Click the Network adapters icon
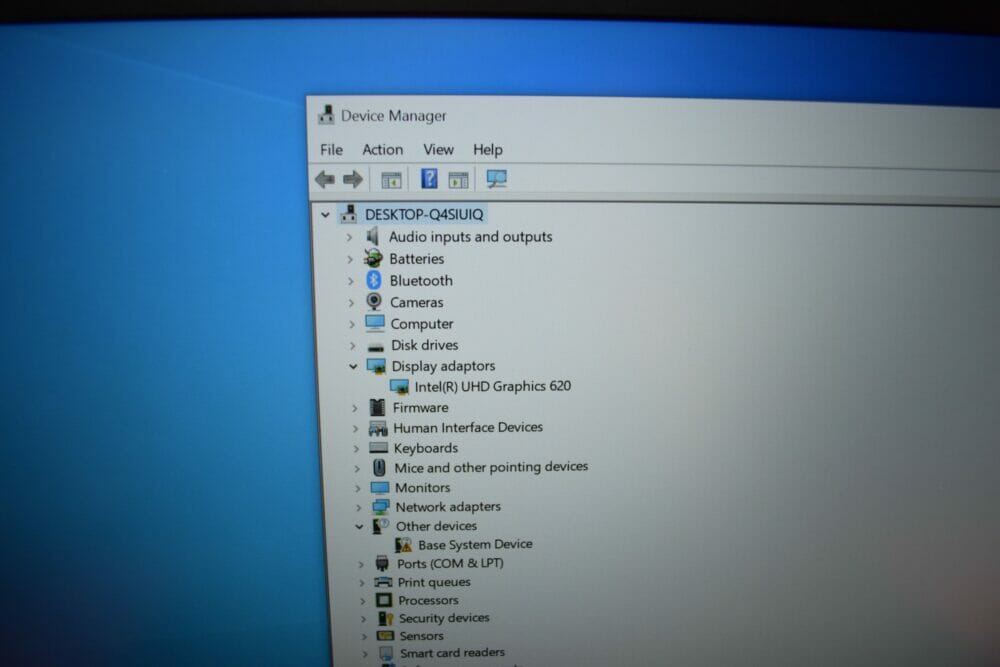1000x667 pixels. 381,507
